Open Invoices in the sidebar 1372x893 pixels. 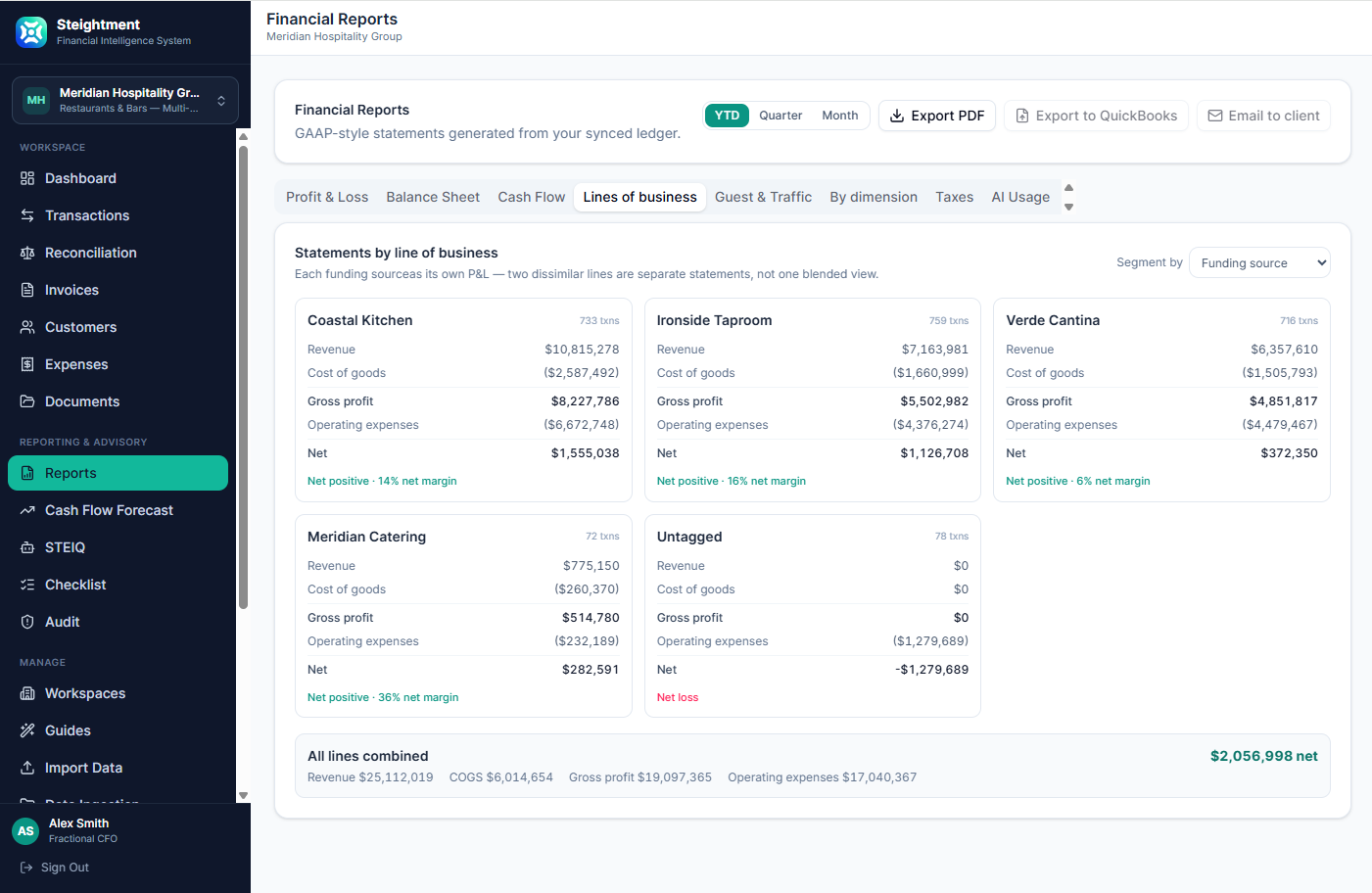[118, 290]
